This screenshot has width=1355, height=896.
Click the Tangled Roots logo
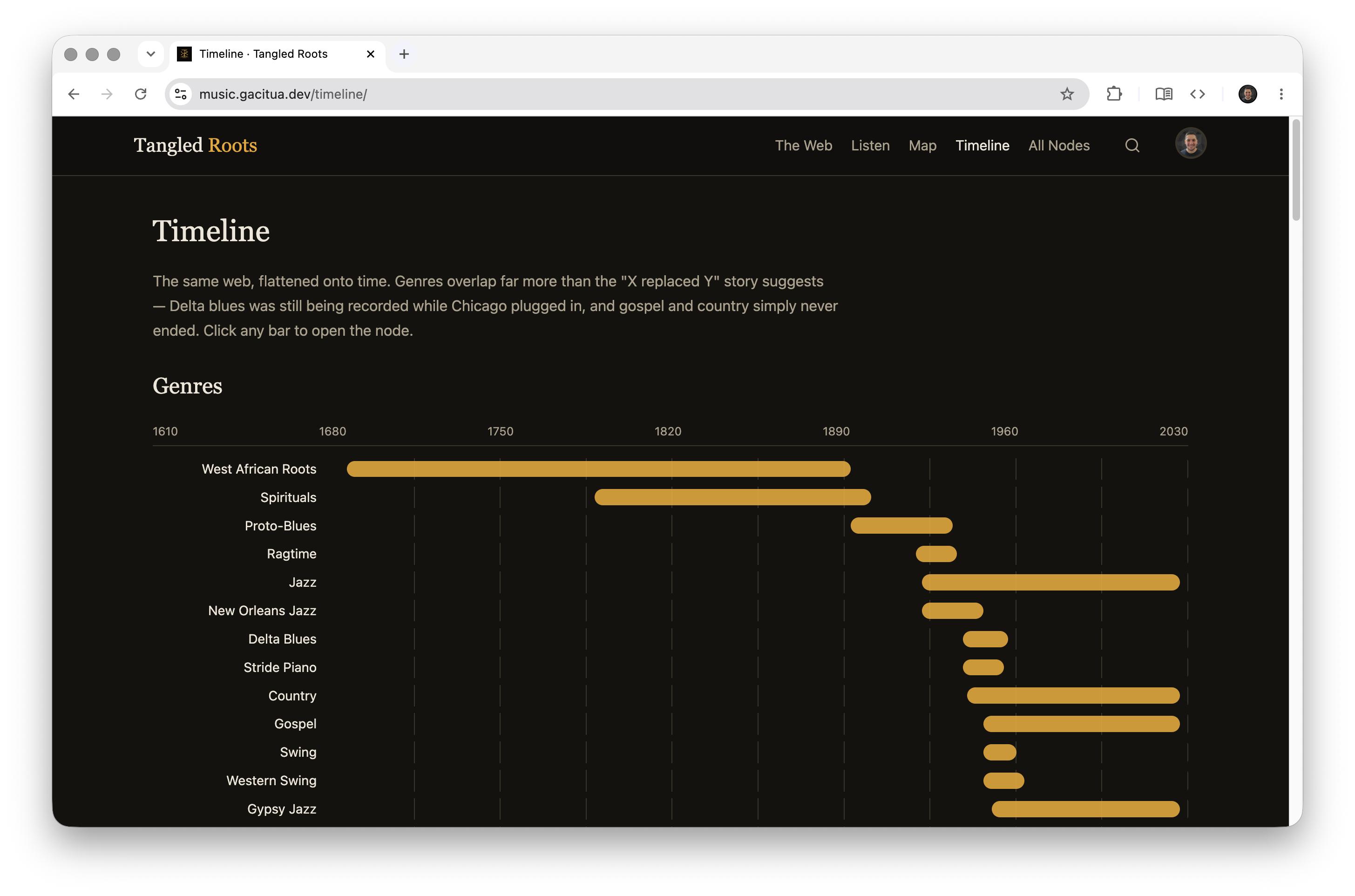[196, 146]
